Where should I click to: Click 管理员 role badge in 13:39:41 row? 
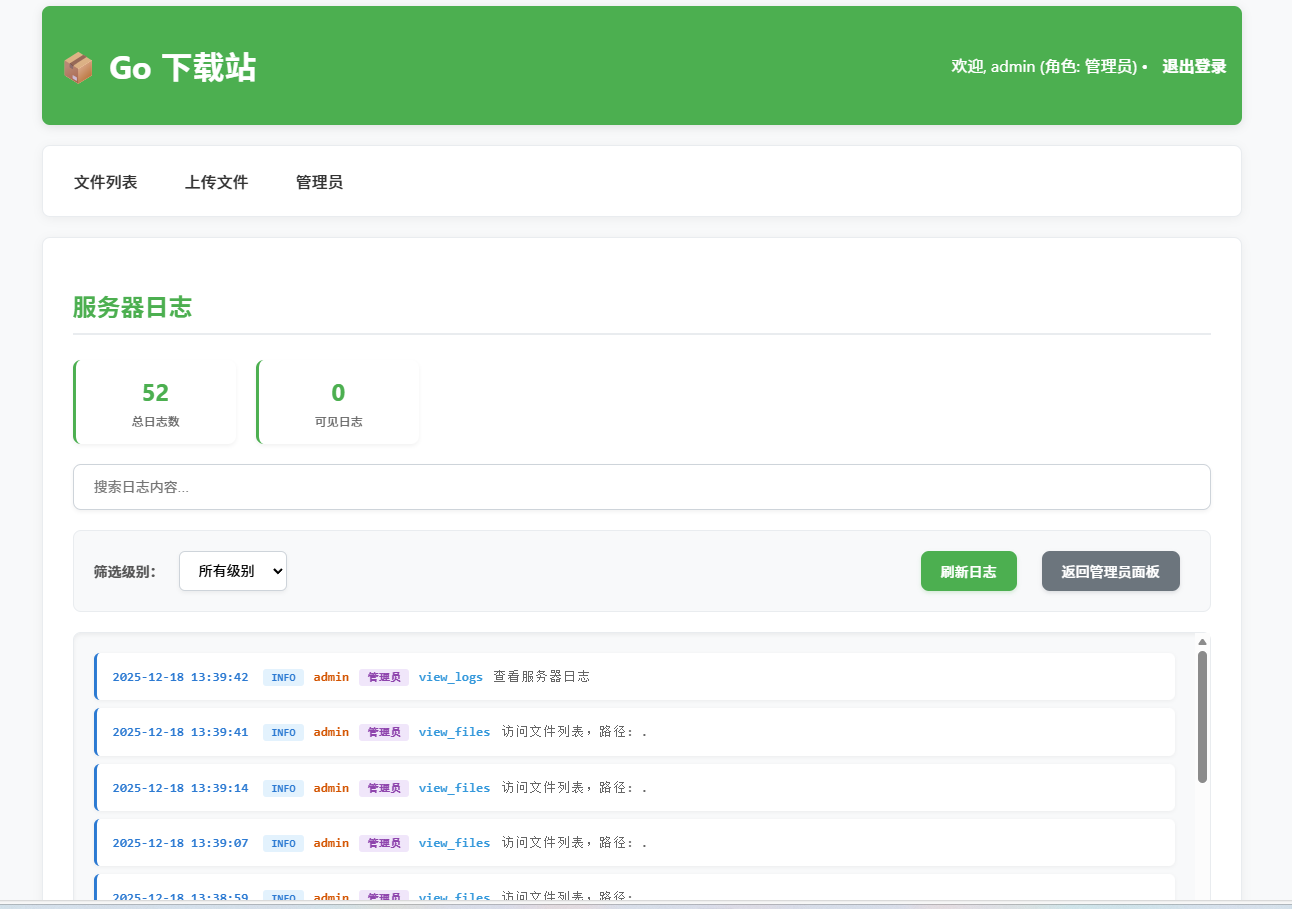coord(384,732)
